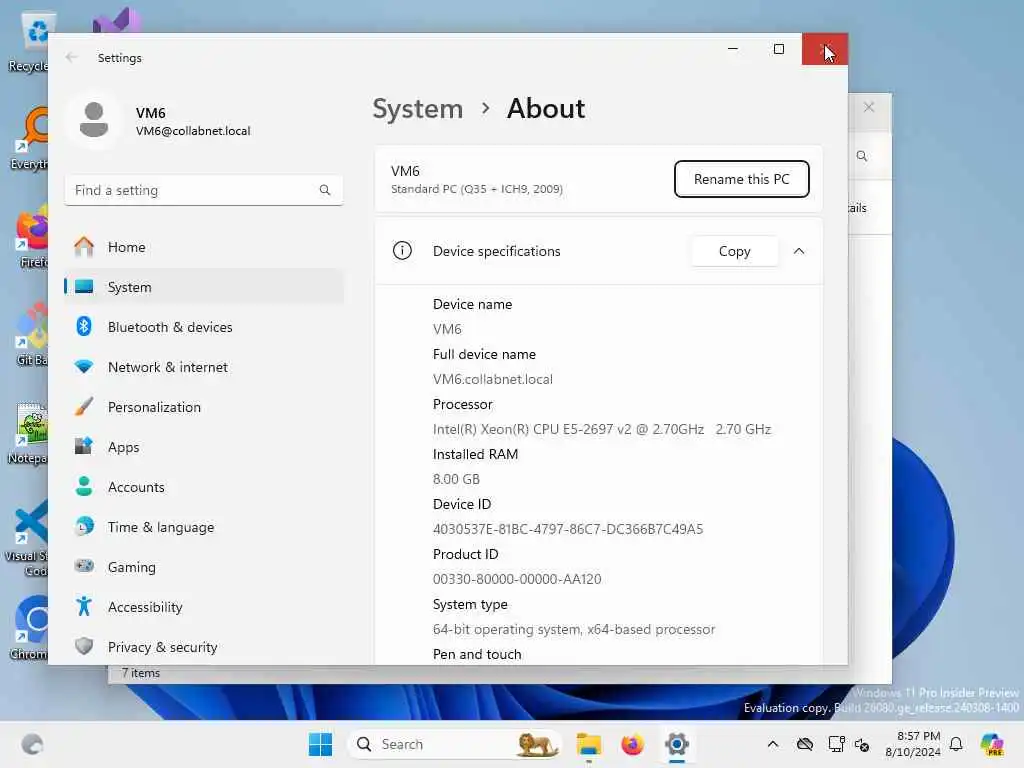
Task: Click the muted volume icon in system tray
Action: coord(862,744)
